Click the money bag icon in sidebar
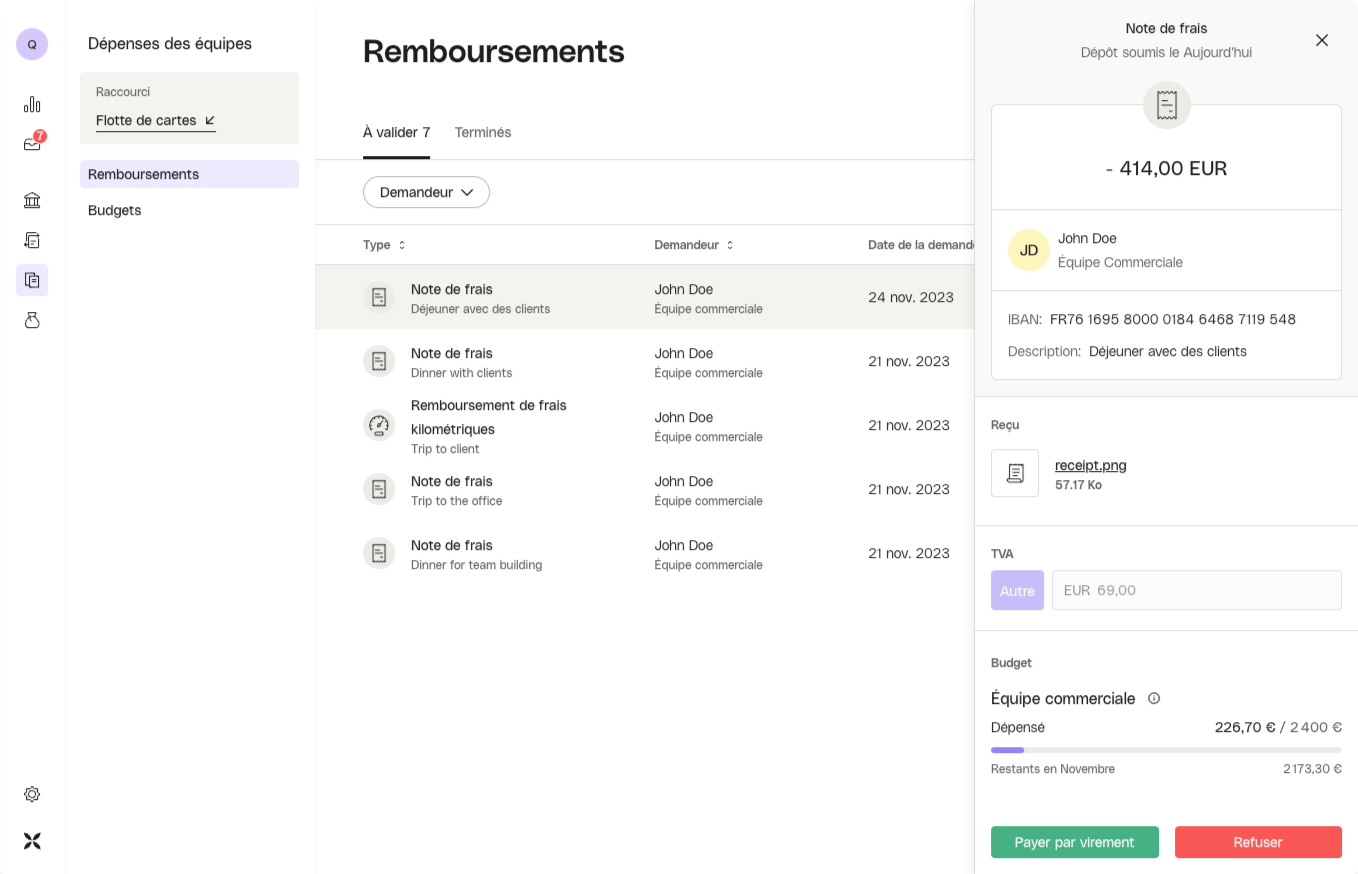The image size is (1358, 874). point(32,320)
